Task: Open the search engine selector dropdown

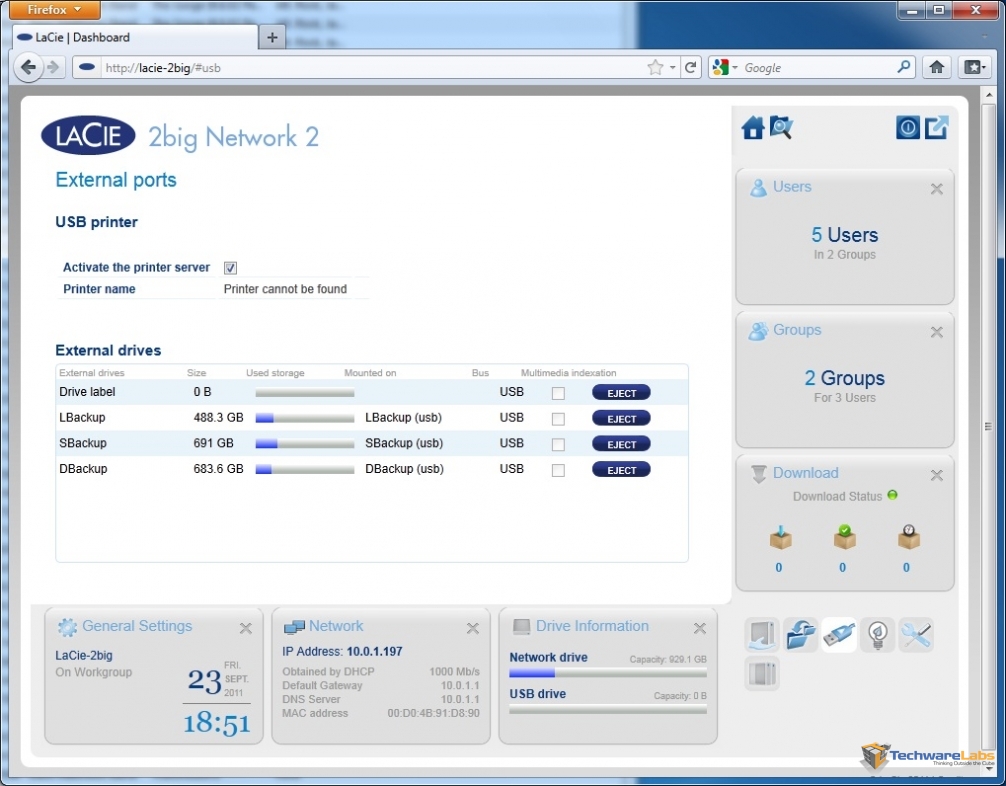Action: pos(726,67)
